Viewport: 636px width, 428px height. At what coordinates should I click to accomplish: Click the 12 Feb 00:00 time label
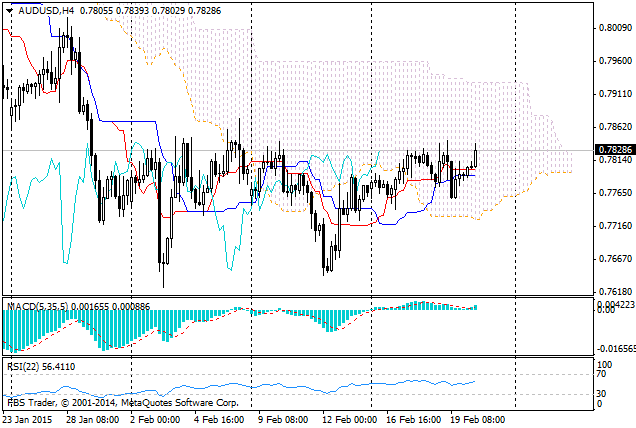[350, 419]
